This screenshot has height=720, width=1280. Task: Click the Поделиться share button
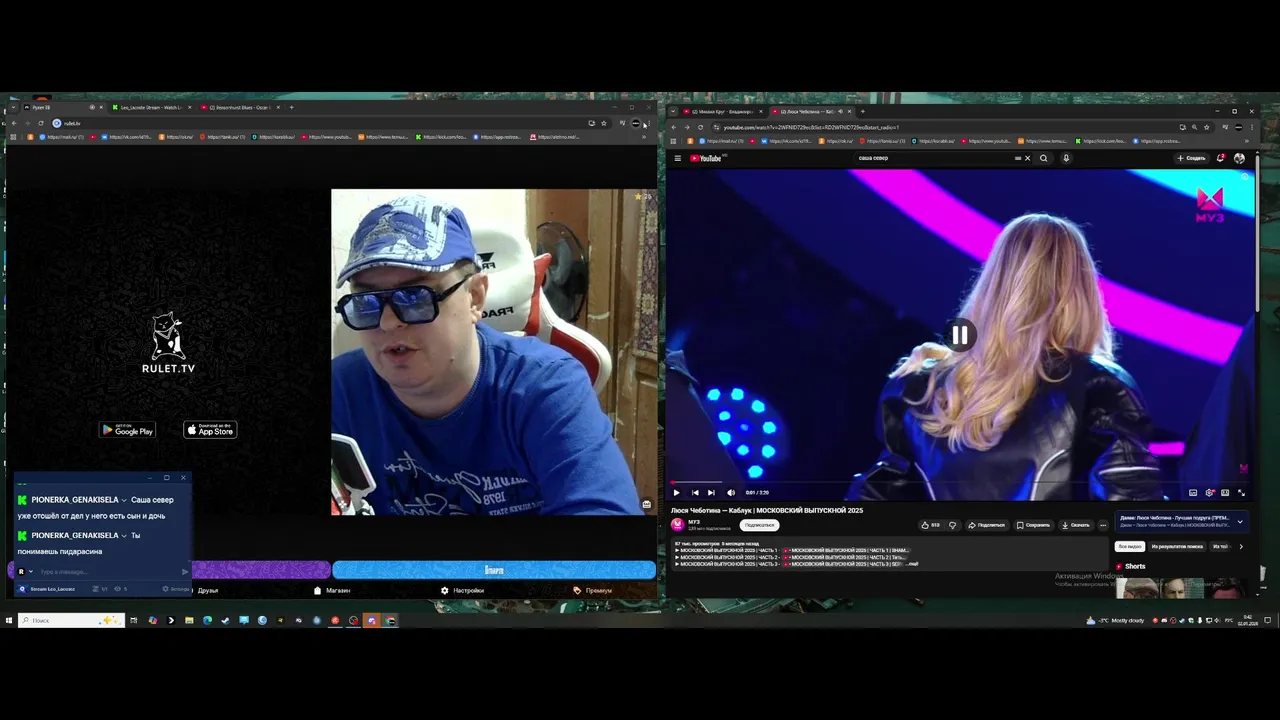pos(986,525)
